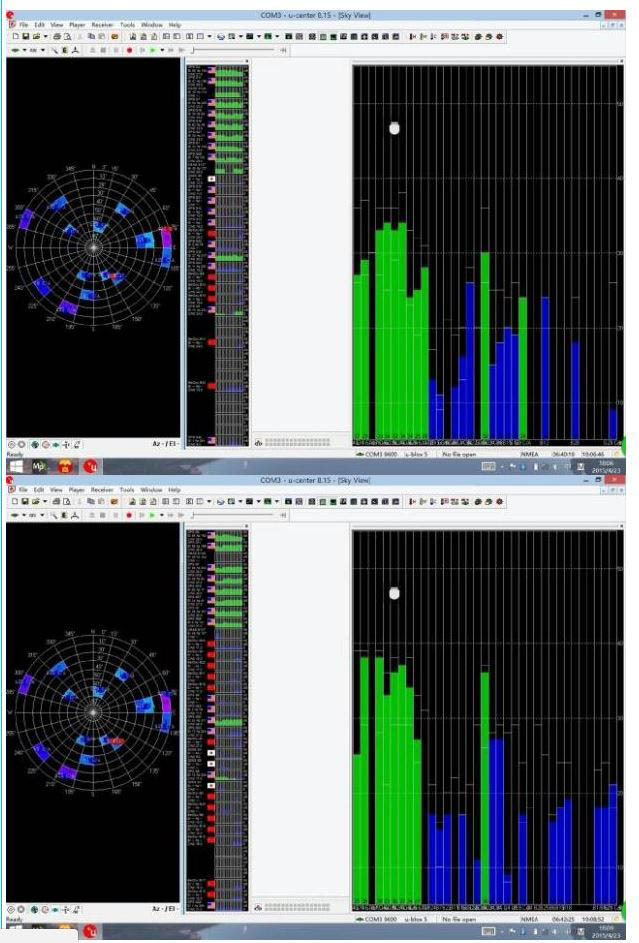Click the white dot in upper signal chart
This screenshot has height=943, width=639.
[x=394, y=128]
